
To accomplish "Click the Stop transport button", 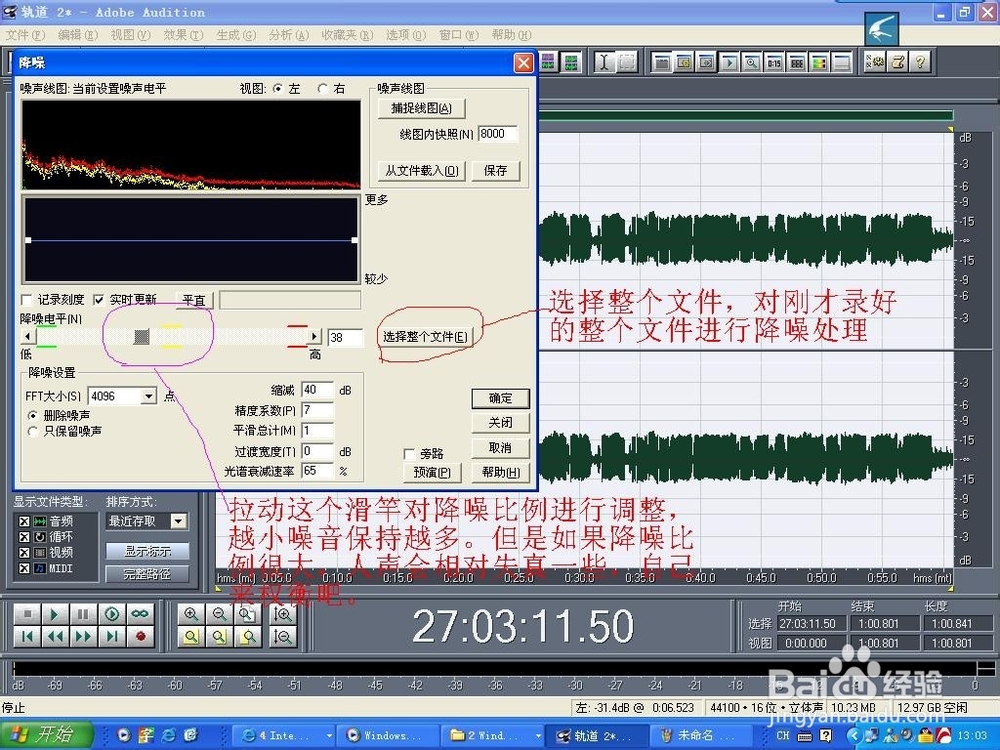I will (x=27, y=614).
